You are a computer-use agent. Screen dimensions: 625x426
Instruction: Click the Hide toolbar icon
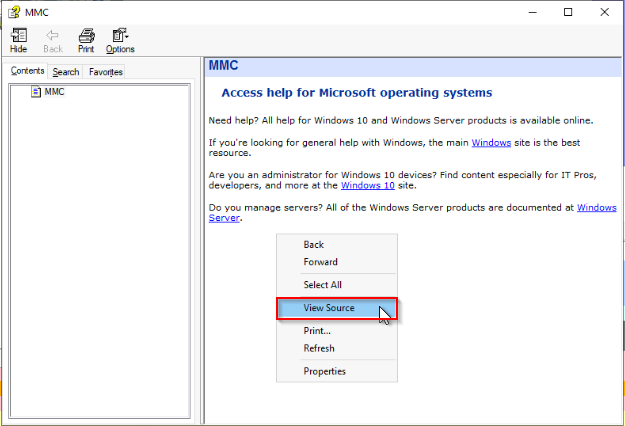click(x=18, y=40)
